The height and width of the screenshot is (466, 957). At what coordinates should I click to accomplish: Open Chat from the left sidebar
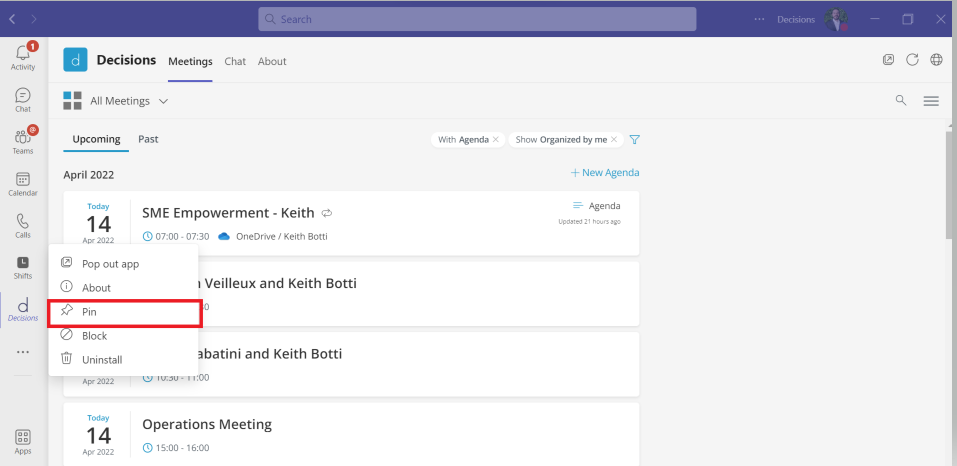click(x=23, y=100)
